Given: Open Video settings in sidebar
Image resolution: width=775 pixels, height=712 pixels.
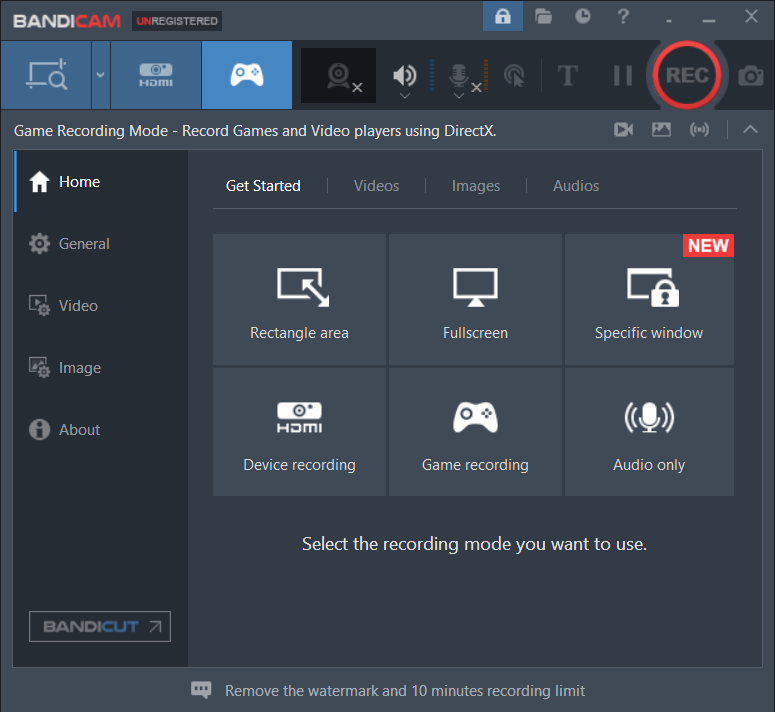Looking at the screenshot, I should (101, 305).
